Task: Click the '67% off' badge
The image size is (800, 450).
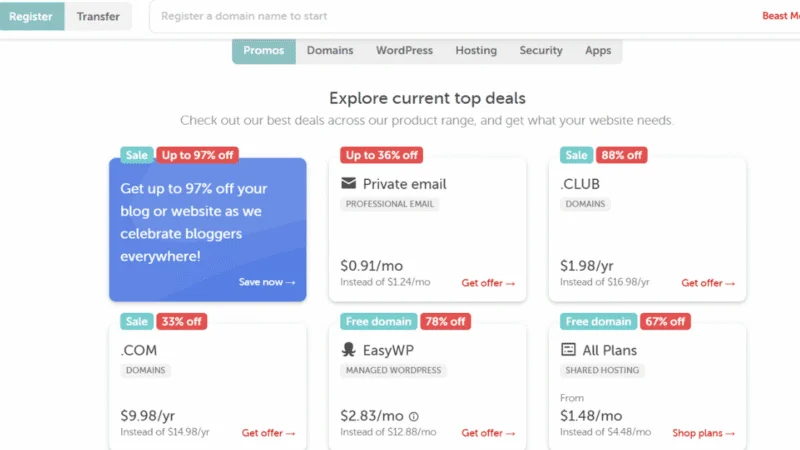Action: click(665, 321)
